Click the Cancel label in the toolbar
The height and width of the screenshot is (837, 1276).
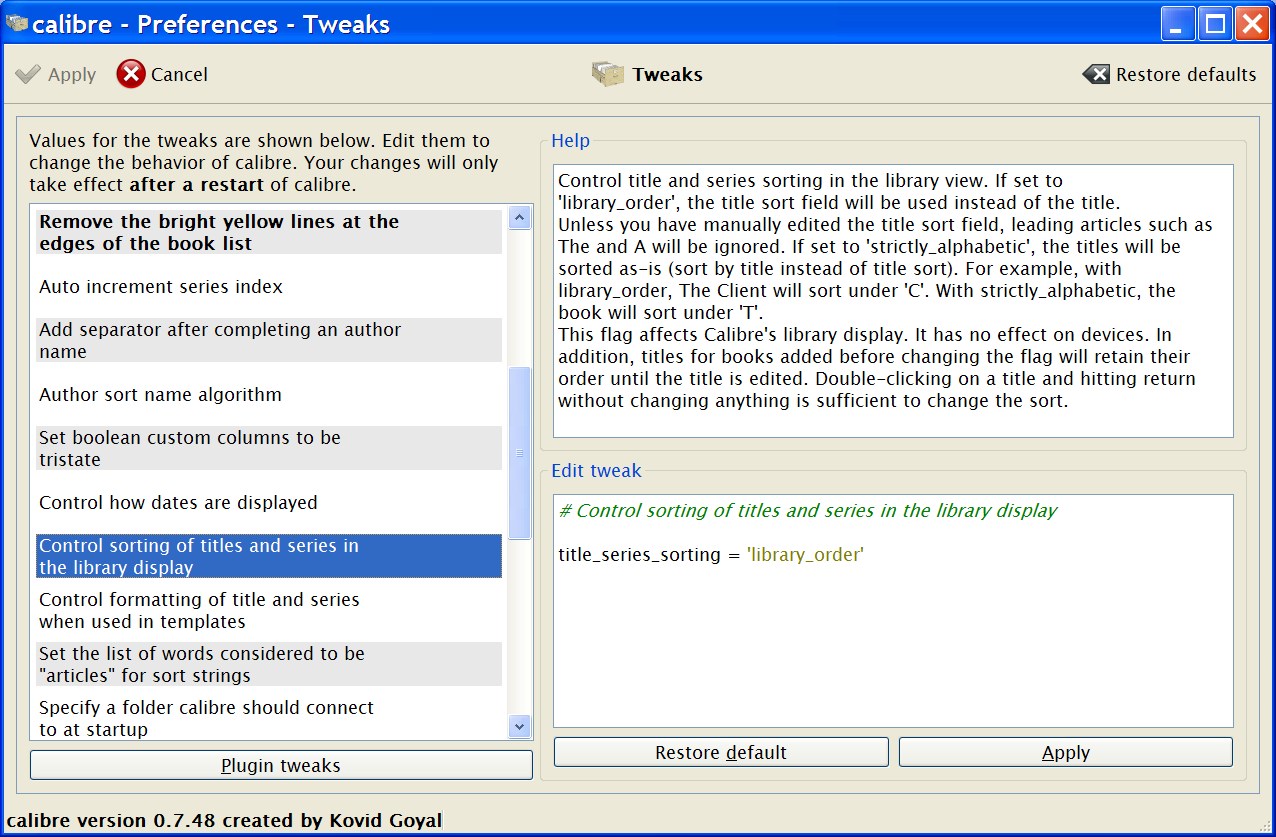pos(179,74)
